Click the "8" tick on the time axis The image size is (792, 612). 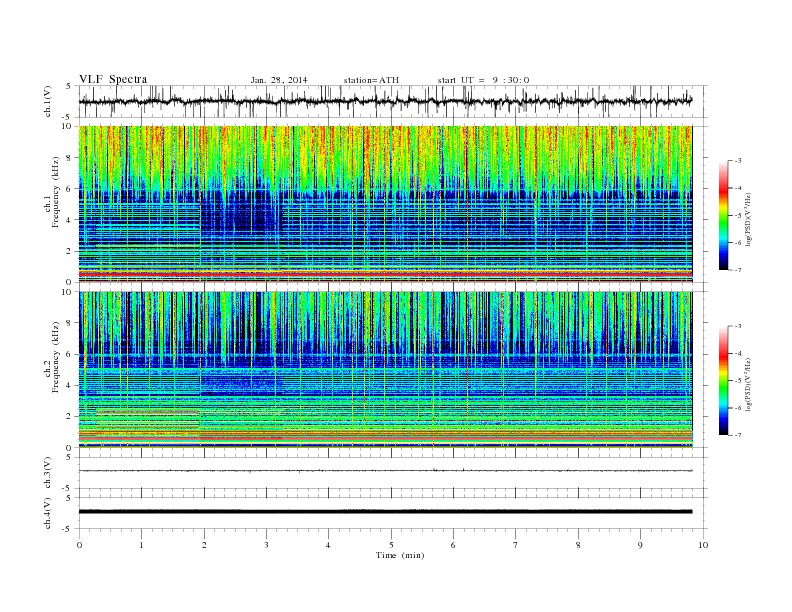[578, 545]
